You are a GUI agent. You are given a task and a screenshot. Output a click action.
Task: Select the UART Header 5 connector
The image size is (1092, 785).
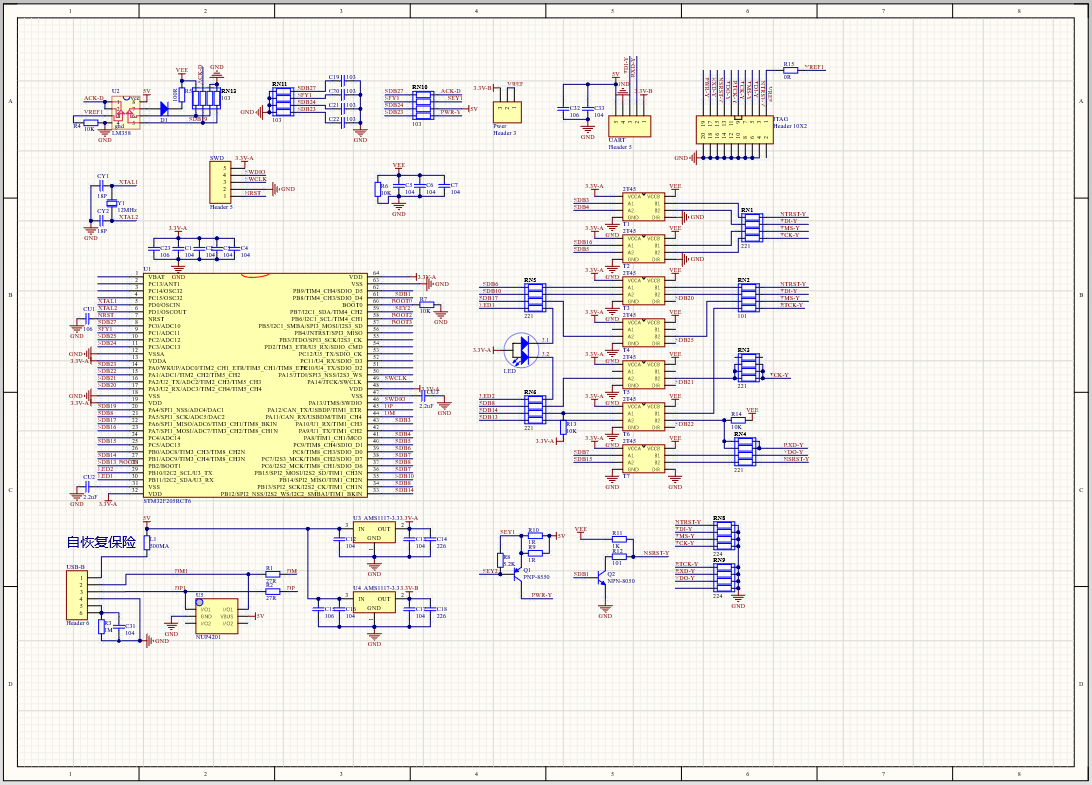pos(629,126)
